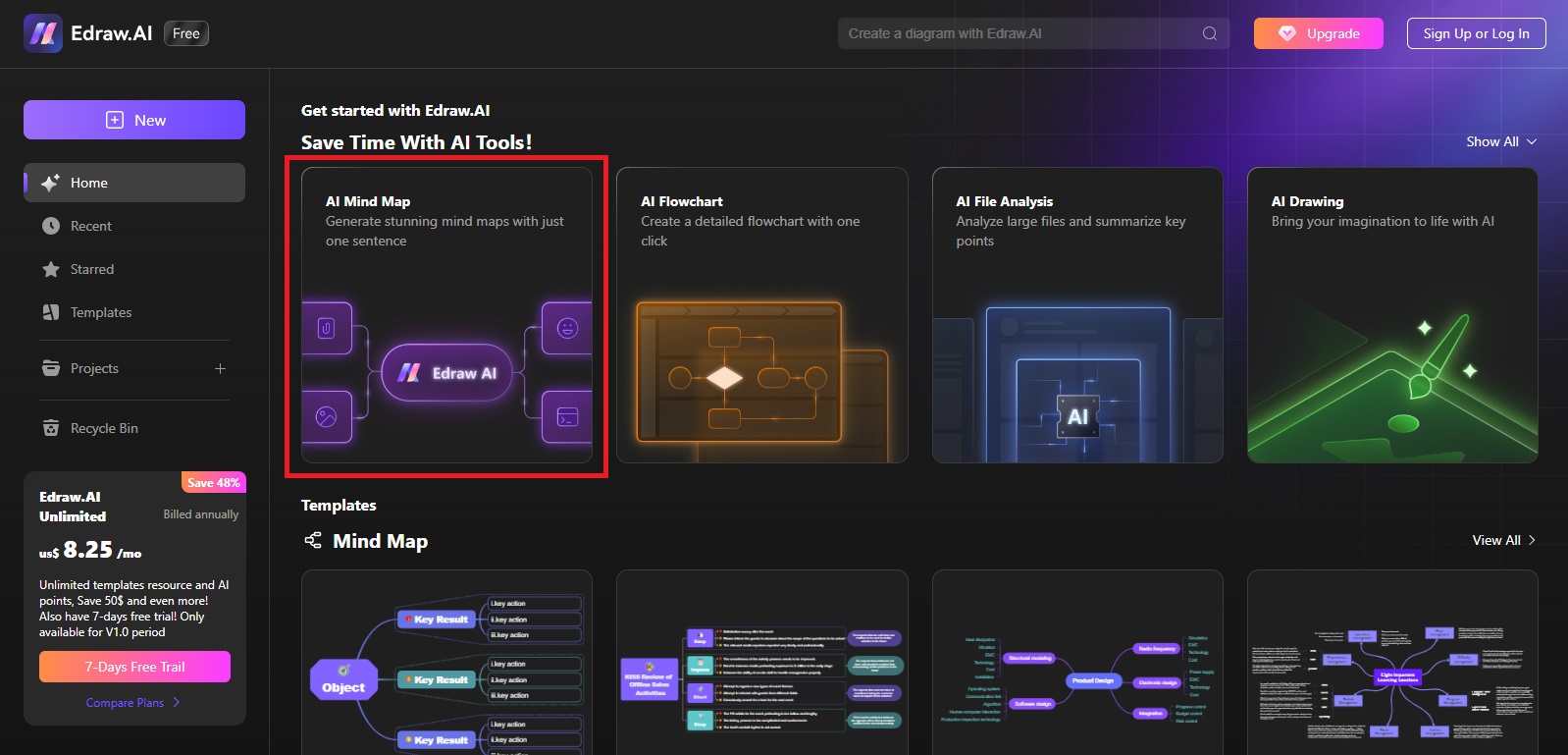Open the Home menu item

click(134, 183)
